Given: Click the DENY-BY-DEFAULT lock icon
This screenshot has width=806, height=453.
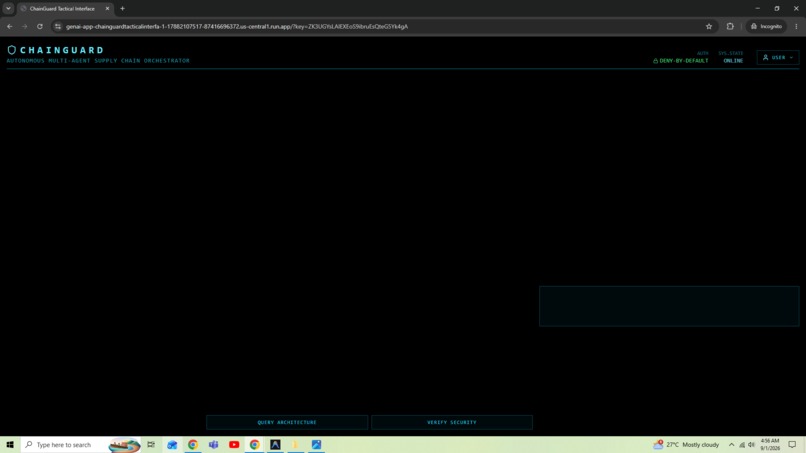Looking at the screenshot, I should click(x=655, y=61).
